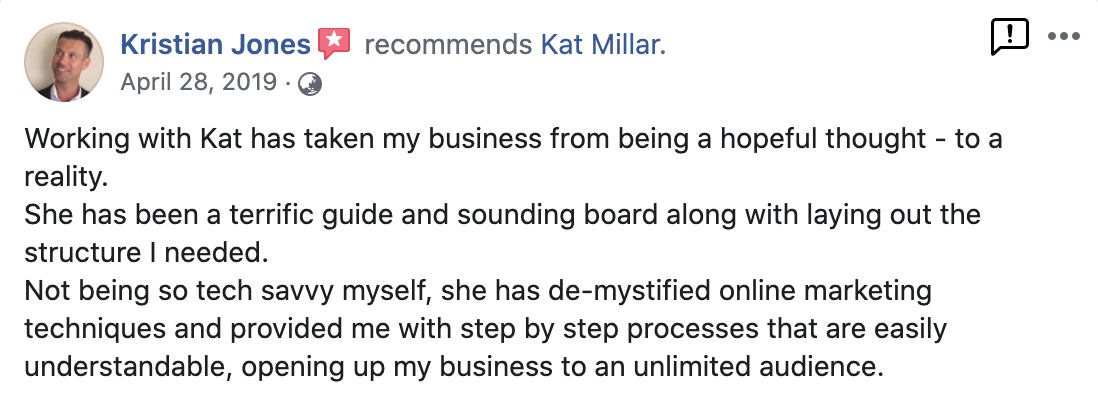Click the line starting "understandable, opening up"
The width and height of the screenshot is (1098, 408).
tap(454, 367)
